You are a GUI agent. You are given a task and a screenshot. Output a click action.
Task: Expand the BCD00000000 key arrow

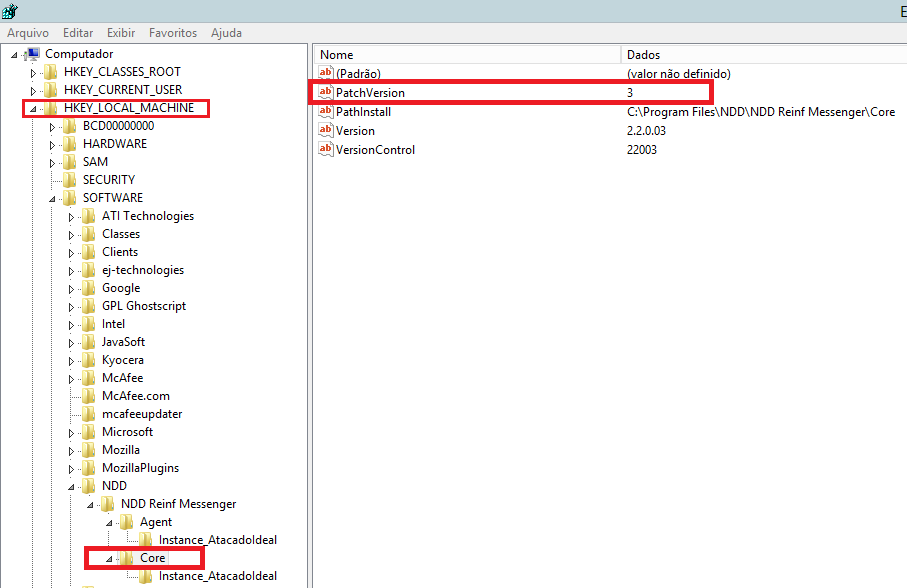point(52,127)
